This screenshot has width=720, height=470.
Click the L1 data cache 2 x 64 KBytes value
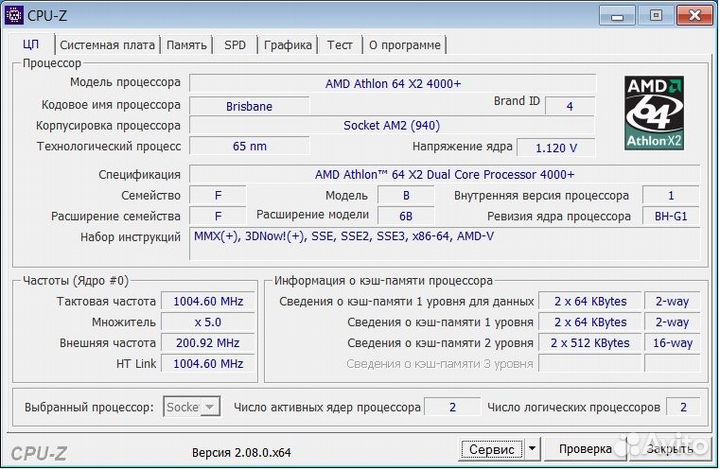click(x=590, y=301)
